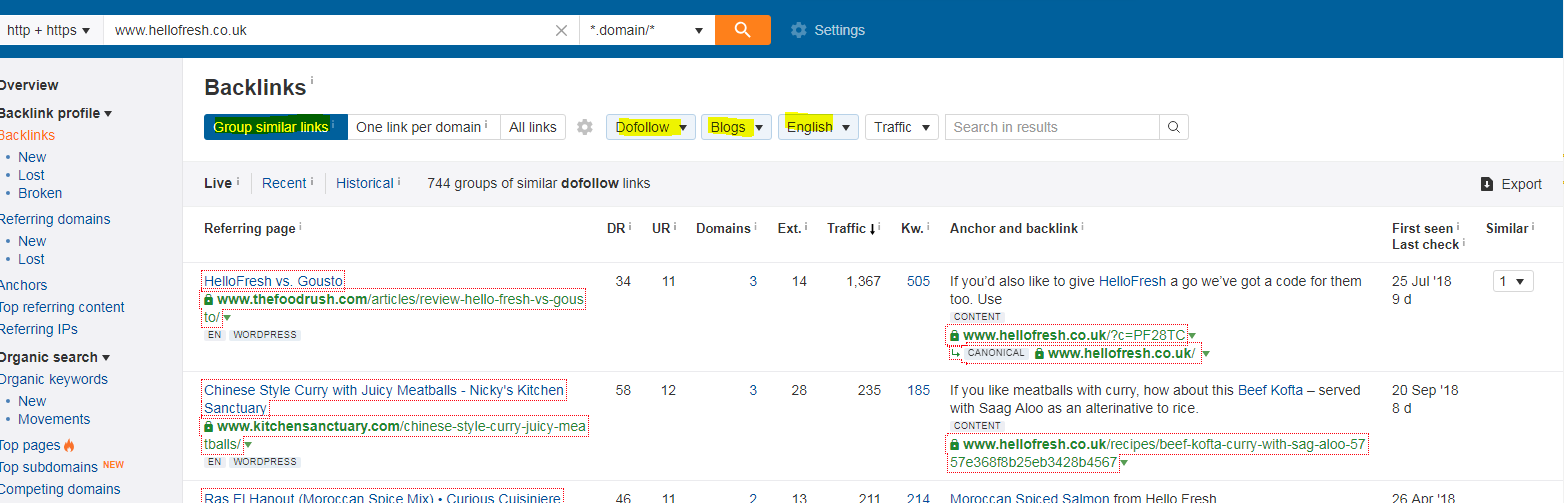Viewport: 1564px width, 503px height.
Task: Click info icon next to UR column
Action: [675, 227]
